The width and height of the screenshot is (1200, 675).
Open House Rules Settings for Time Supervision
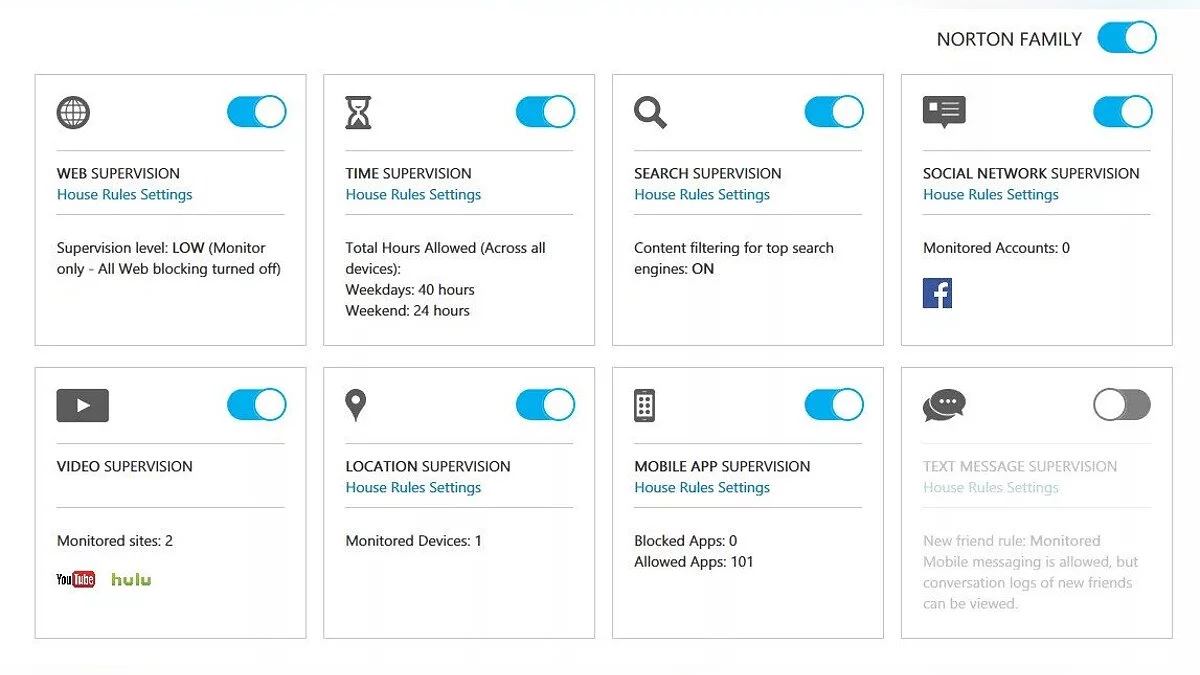click(413, 195)
